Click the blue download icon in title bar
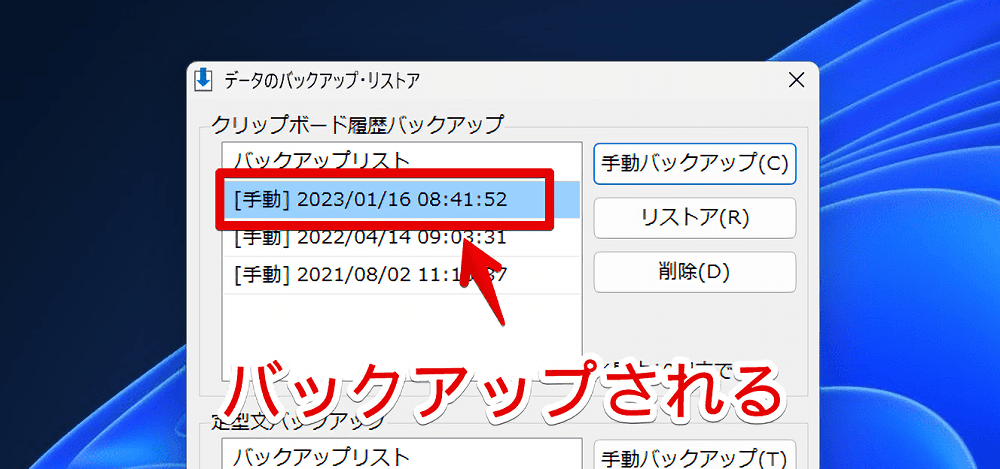Viewport: 1000px width, 469px height. coord(202,79)
